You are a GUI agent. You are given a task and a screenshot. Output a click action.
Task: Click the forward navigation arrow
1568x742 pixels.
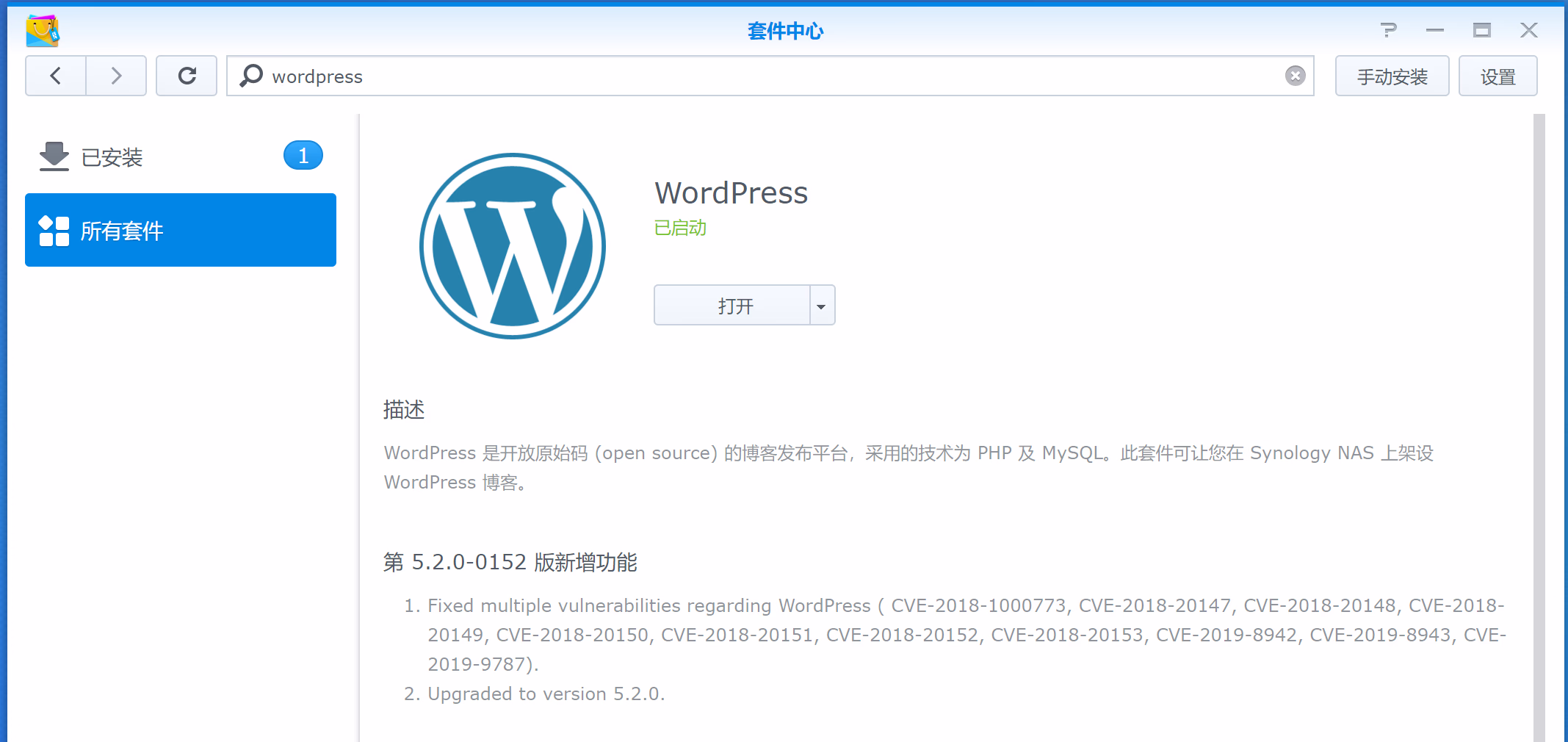coord(116,76)
